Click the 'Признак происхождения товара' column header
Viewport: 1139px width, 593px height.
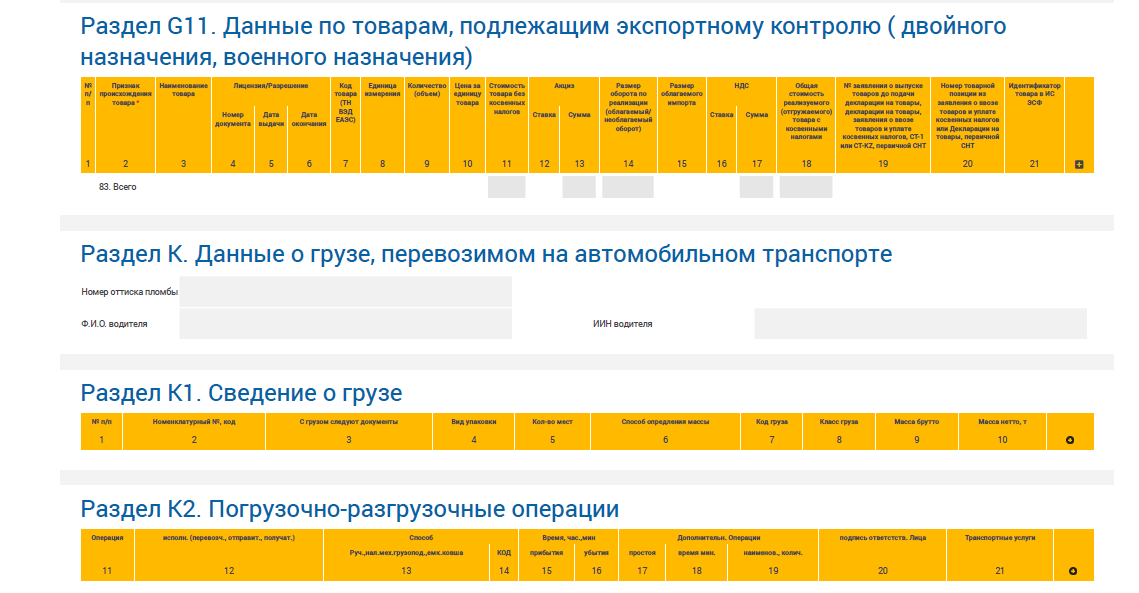[125, 95]
